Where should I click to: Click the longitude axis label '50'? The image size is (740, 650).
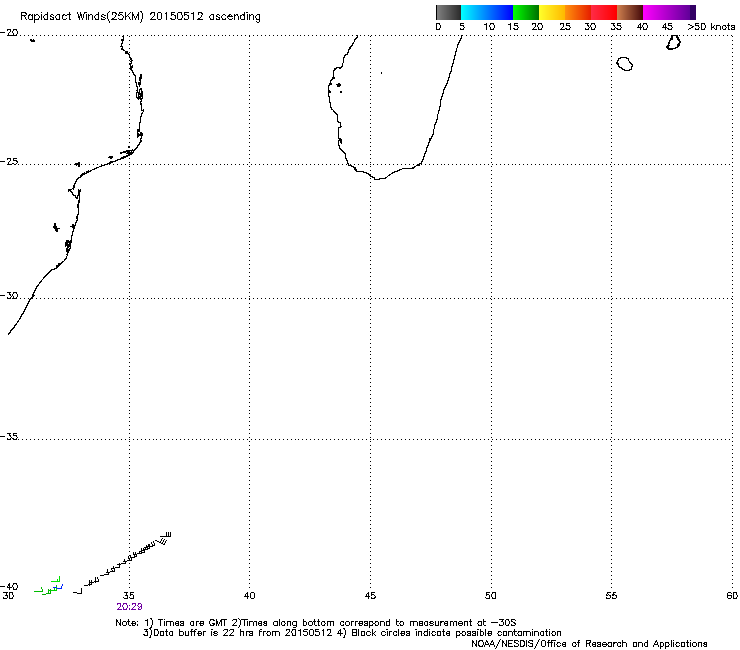click(x=491, y=596)
